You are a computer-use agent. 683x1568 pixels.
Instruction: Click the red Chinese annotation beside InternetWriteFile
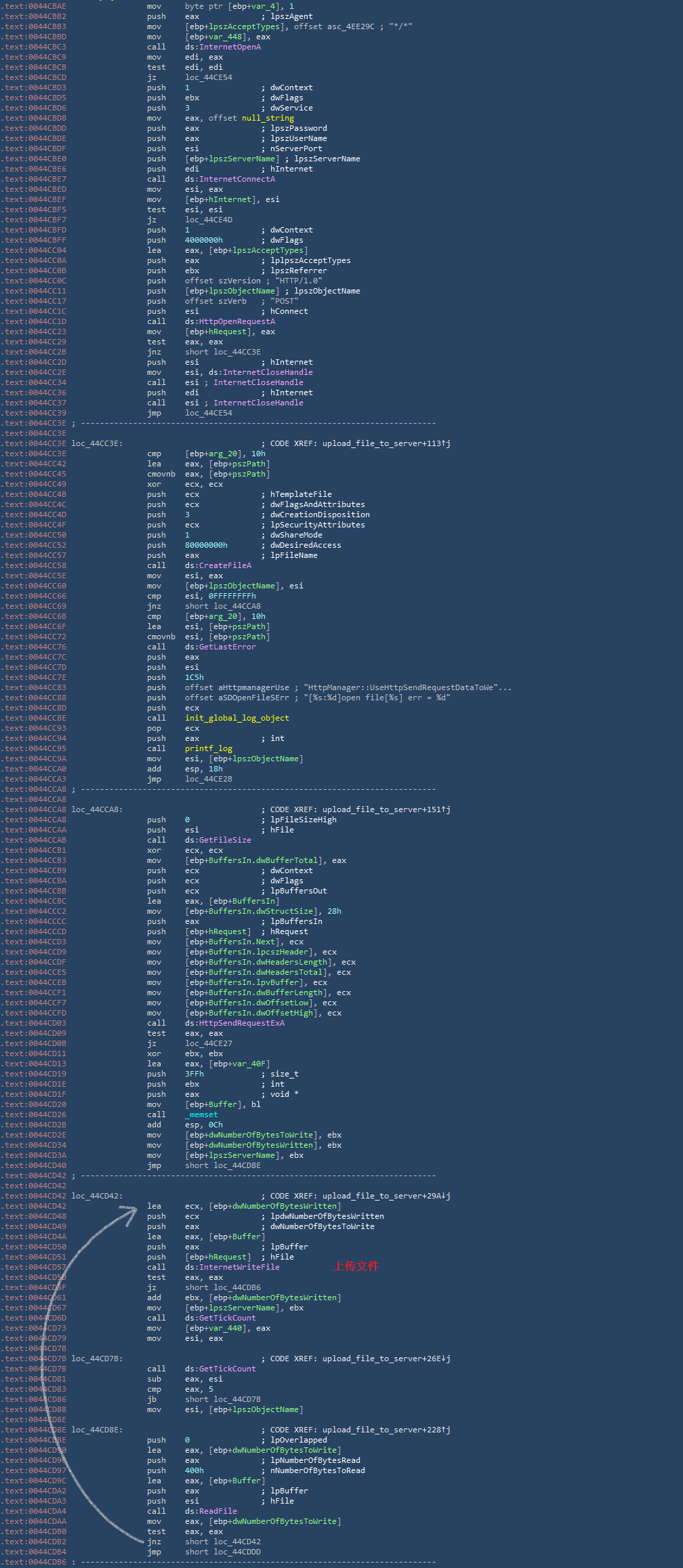(356, 1266)
